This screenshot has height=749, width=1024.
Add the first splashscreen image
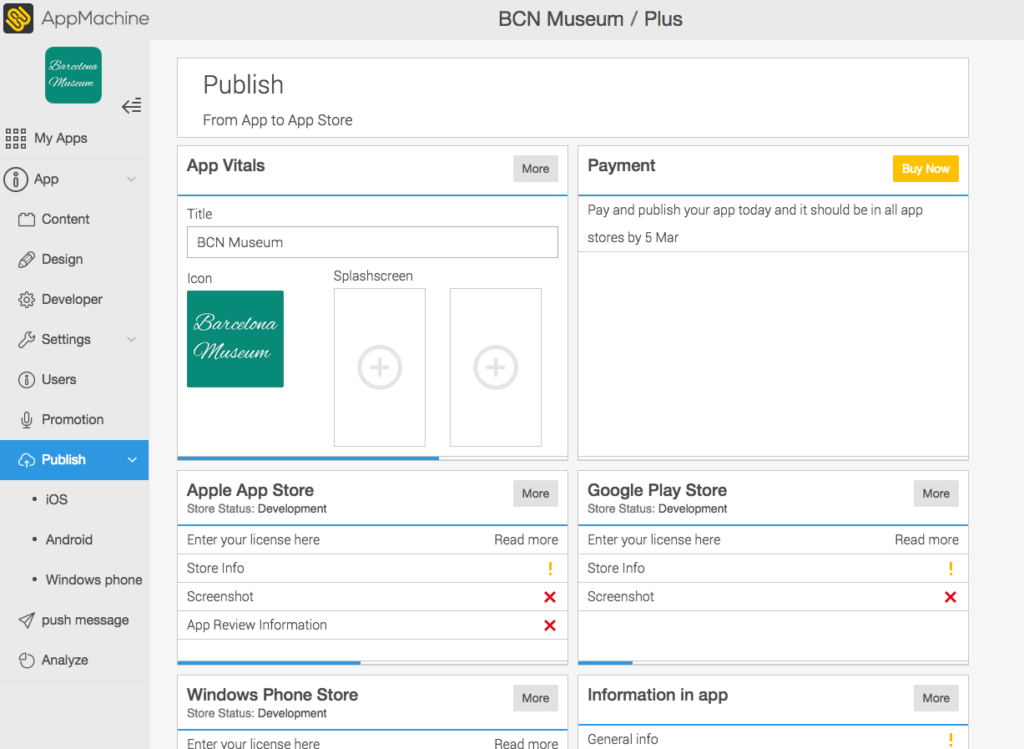coord(379,368)
